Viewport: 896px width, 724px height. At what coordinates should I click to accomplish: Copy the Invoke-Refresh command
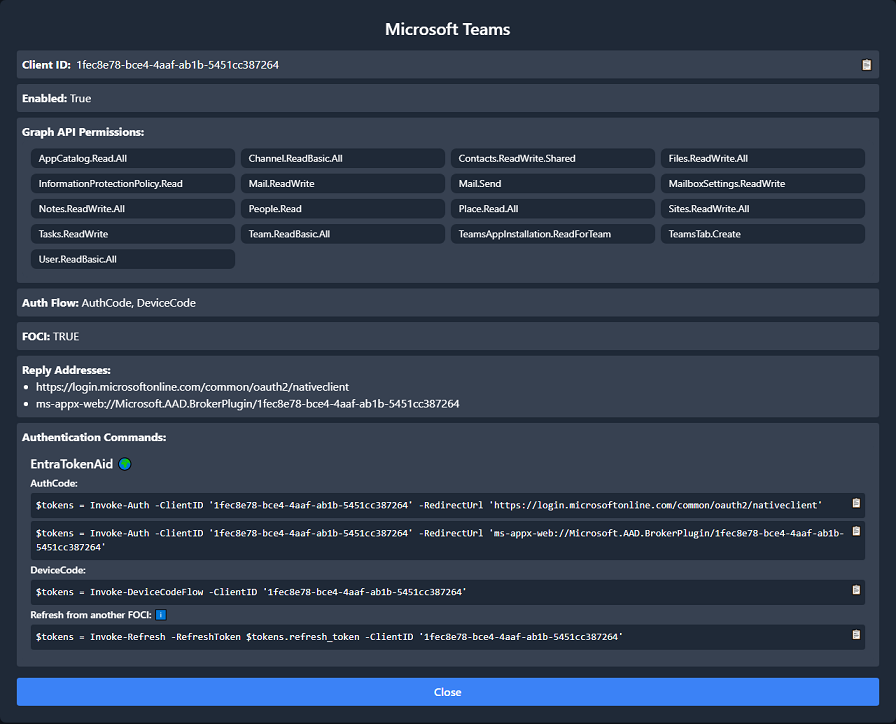(x=856, y=634)
